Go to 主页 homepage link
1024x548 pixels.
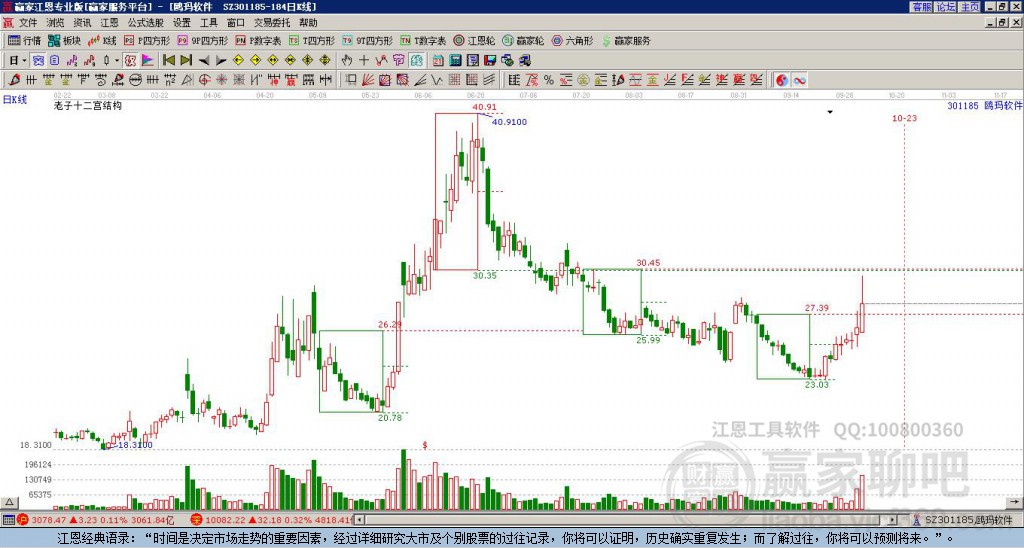click(x=970, y=7)
